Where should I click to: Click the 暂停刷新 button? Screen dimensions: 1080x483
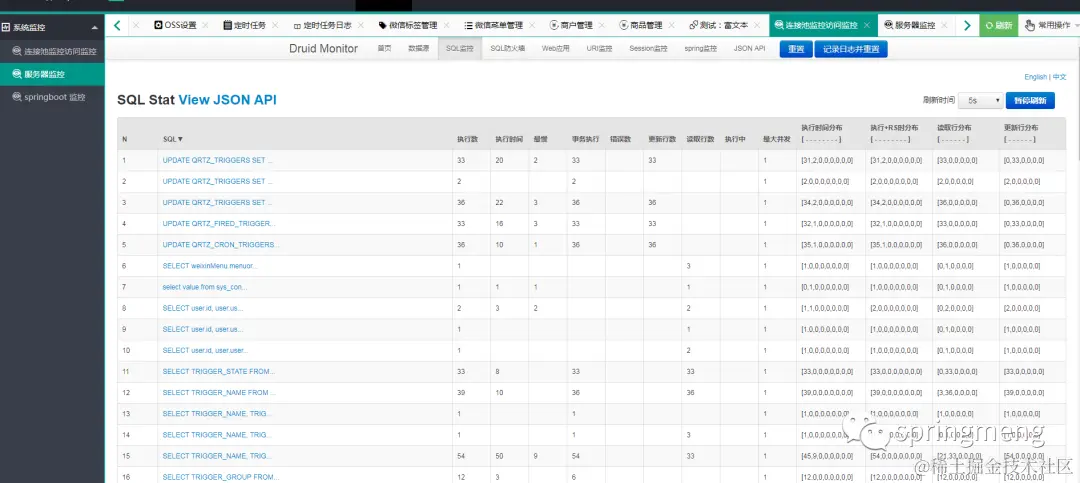[1030, 101]
